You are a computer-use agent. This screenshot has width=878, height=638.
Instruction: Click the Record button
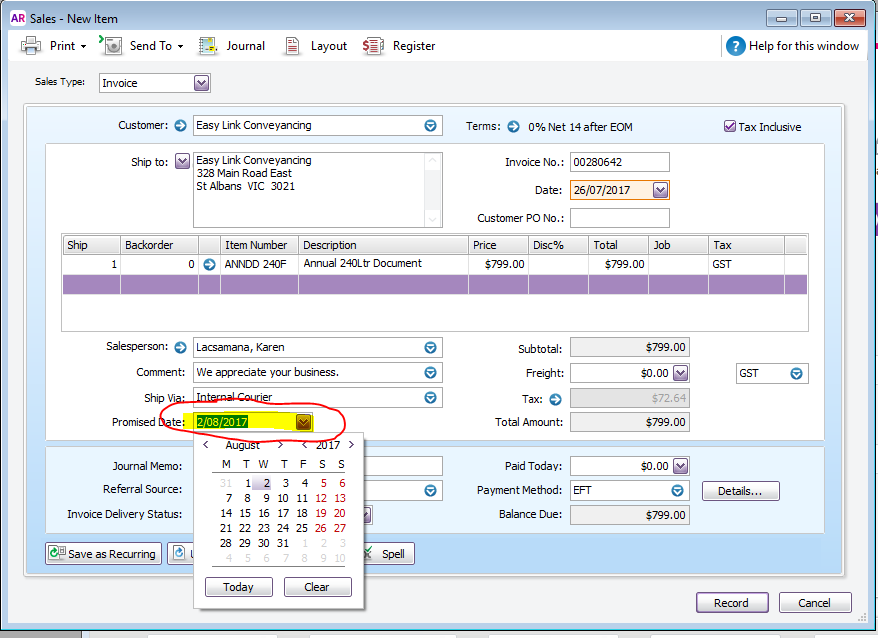tap(732, 603)
